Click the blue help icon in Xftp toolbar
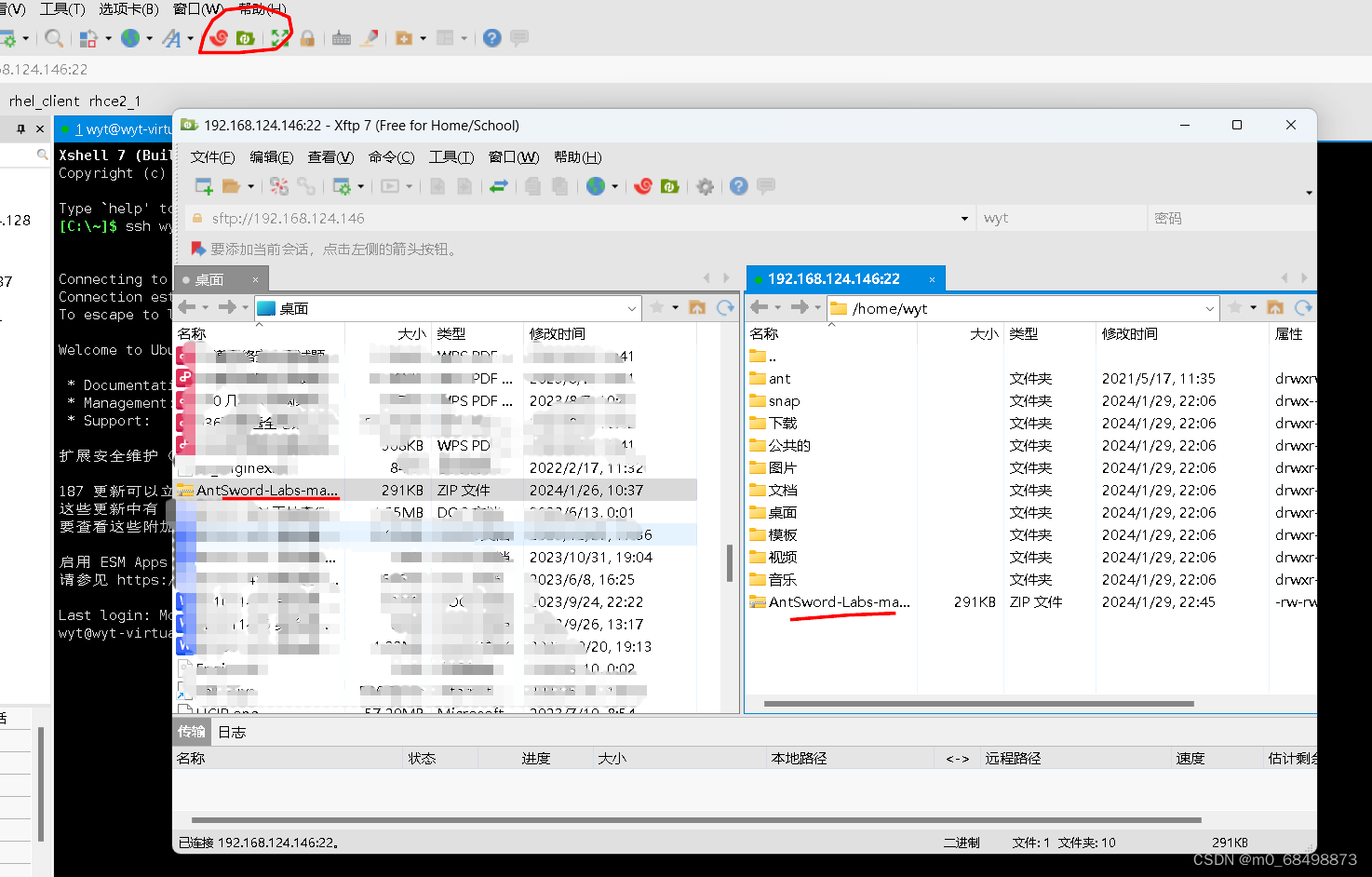1372x877 pixels. pyautogui.click(x=739, y=186)
